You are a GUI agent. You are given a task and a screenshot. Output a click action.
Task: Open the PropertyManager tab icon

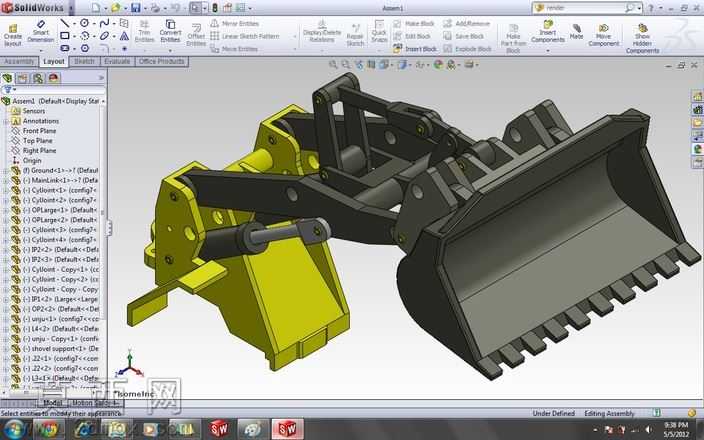pos(22,78)
